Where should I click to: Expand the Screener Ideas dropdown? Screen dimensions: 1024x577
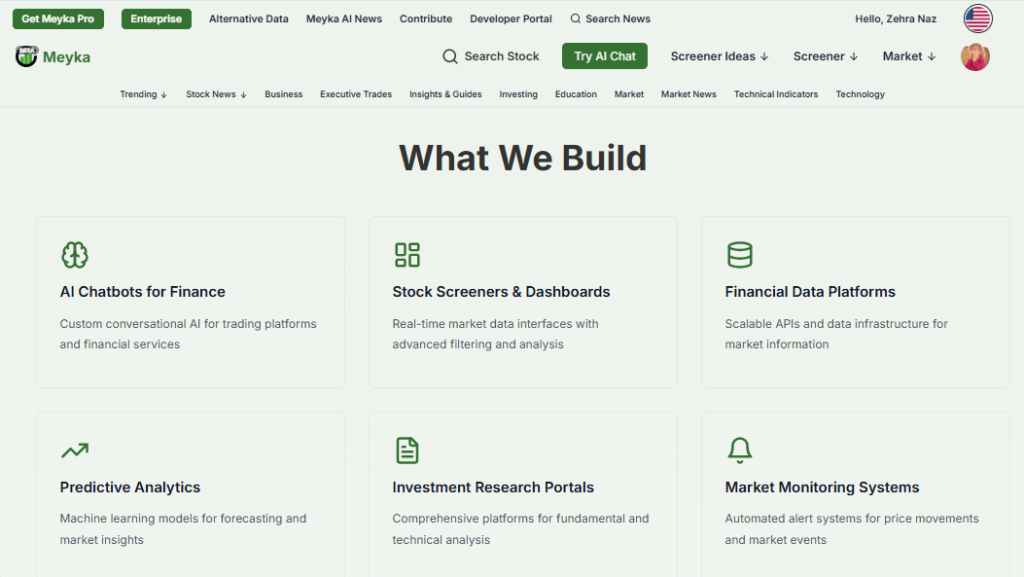coord(718,57)
